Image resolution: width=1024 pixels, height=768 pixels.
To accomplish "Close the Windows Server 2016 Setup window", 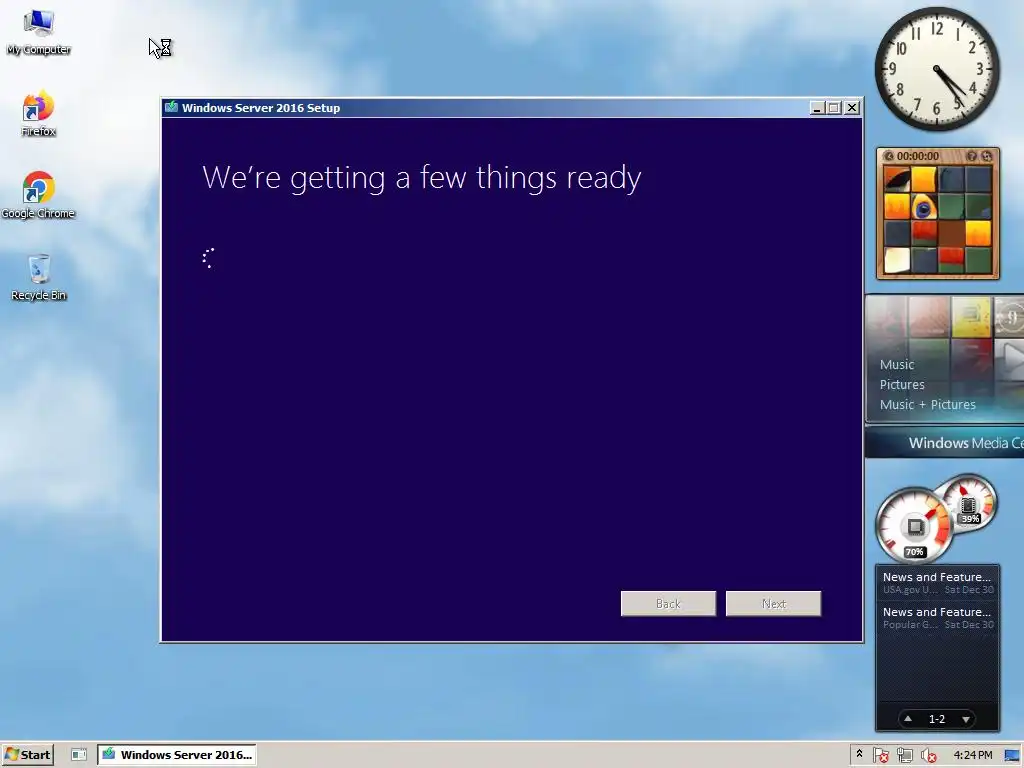I will click(x=852, y=108).
